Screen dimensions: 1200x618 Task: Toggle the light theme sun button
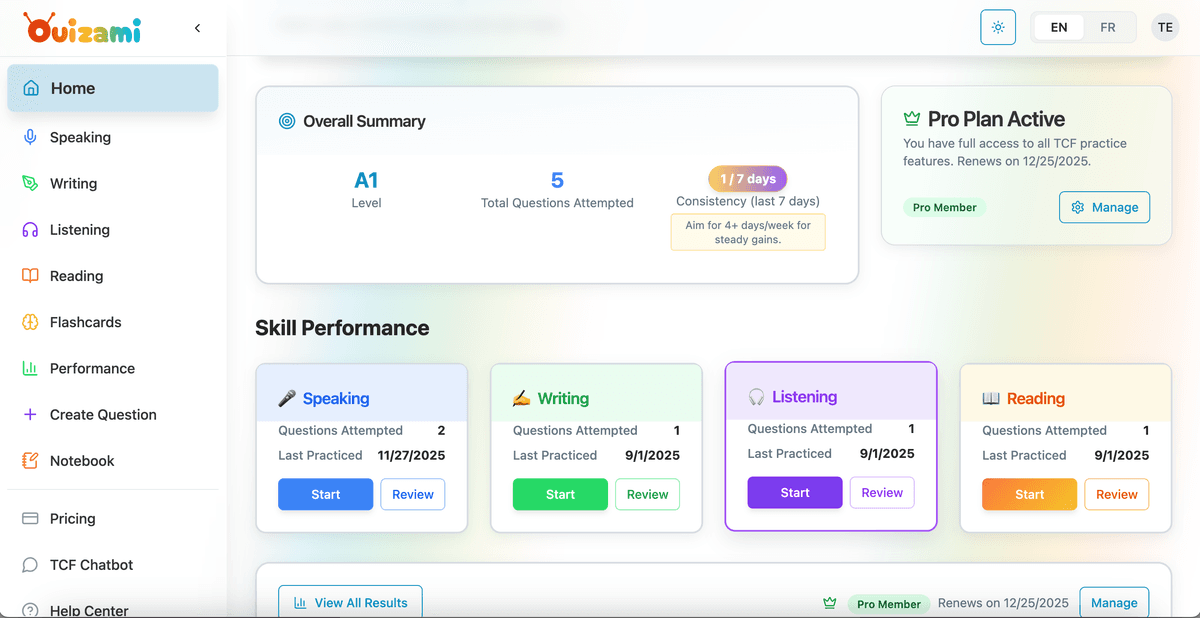click(x=997, y=27)
